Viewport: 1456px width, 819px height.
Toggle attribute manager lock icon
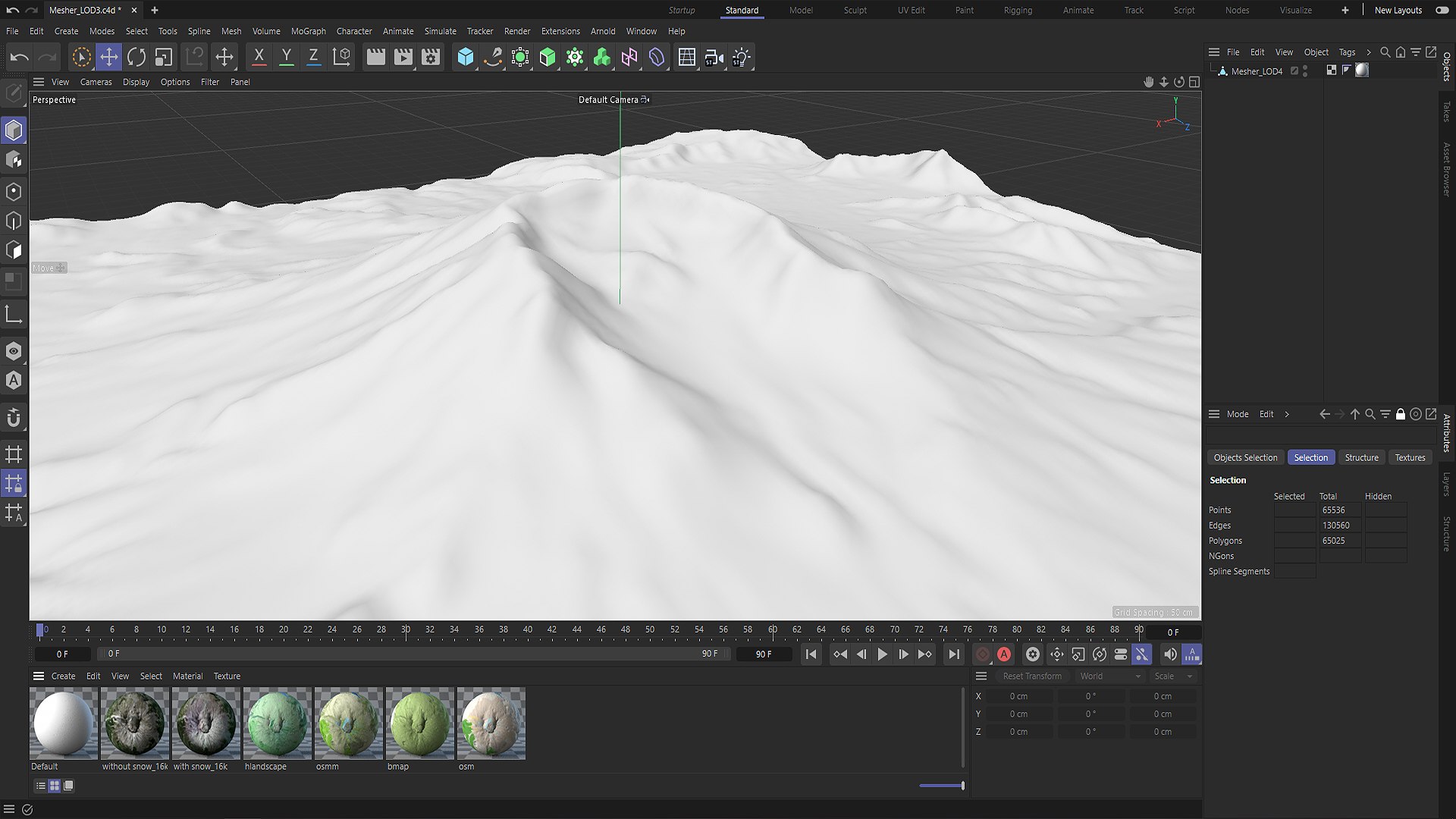1401,414
